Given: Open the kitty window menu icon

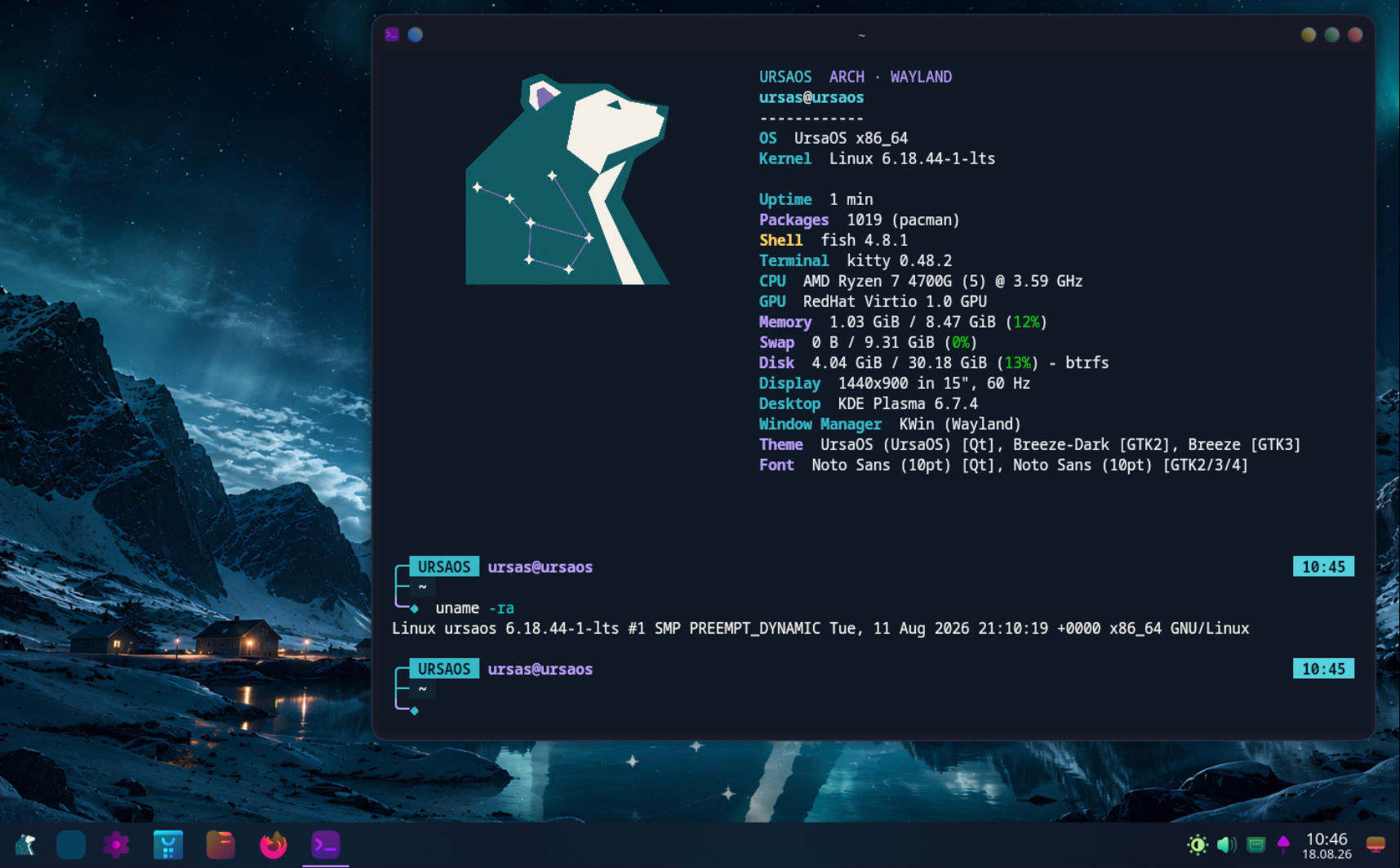Looking at the screenshot, I should [392, 34].
